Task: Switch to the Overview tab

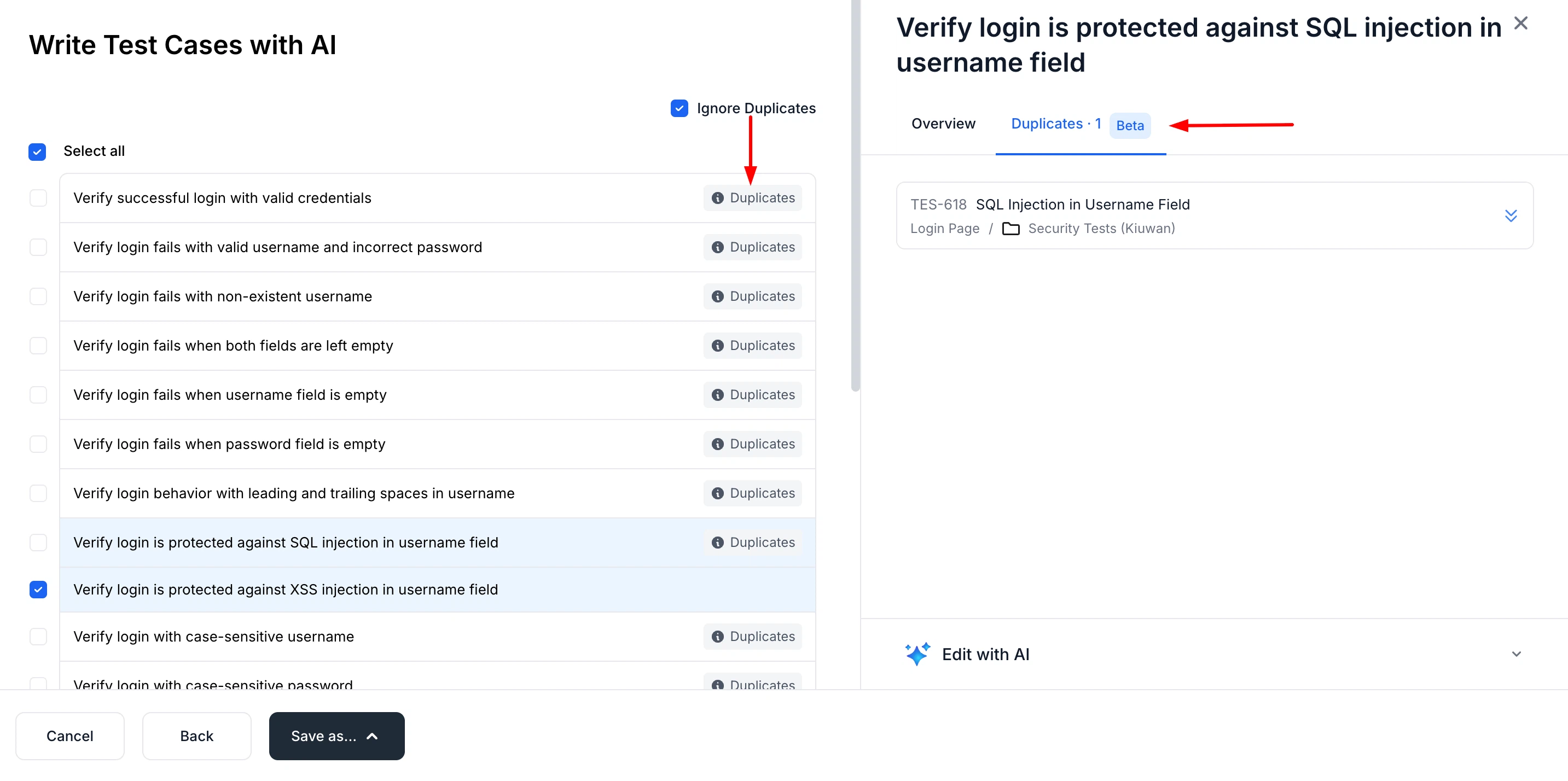Action: click(x=942, y=124)
